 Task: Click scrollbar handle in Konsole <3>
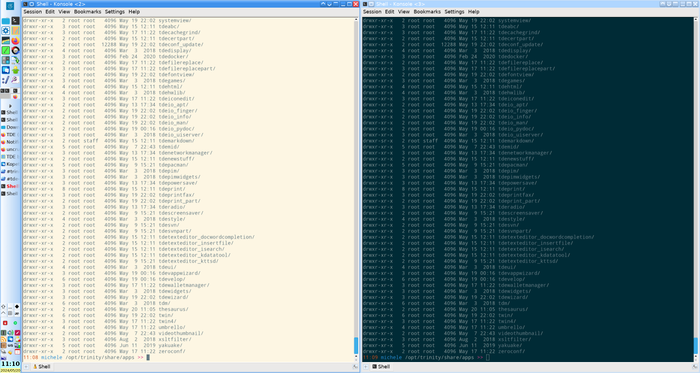696,345
